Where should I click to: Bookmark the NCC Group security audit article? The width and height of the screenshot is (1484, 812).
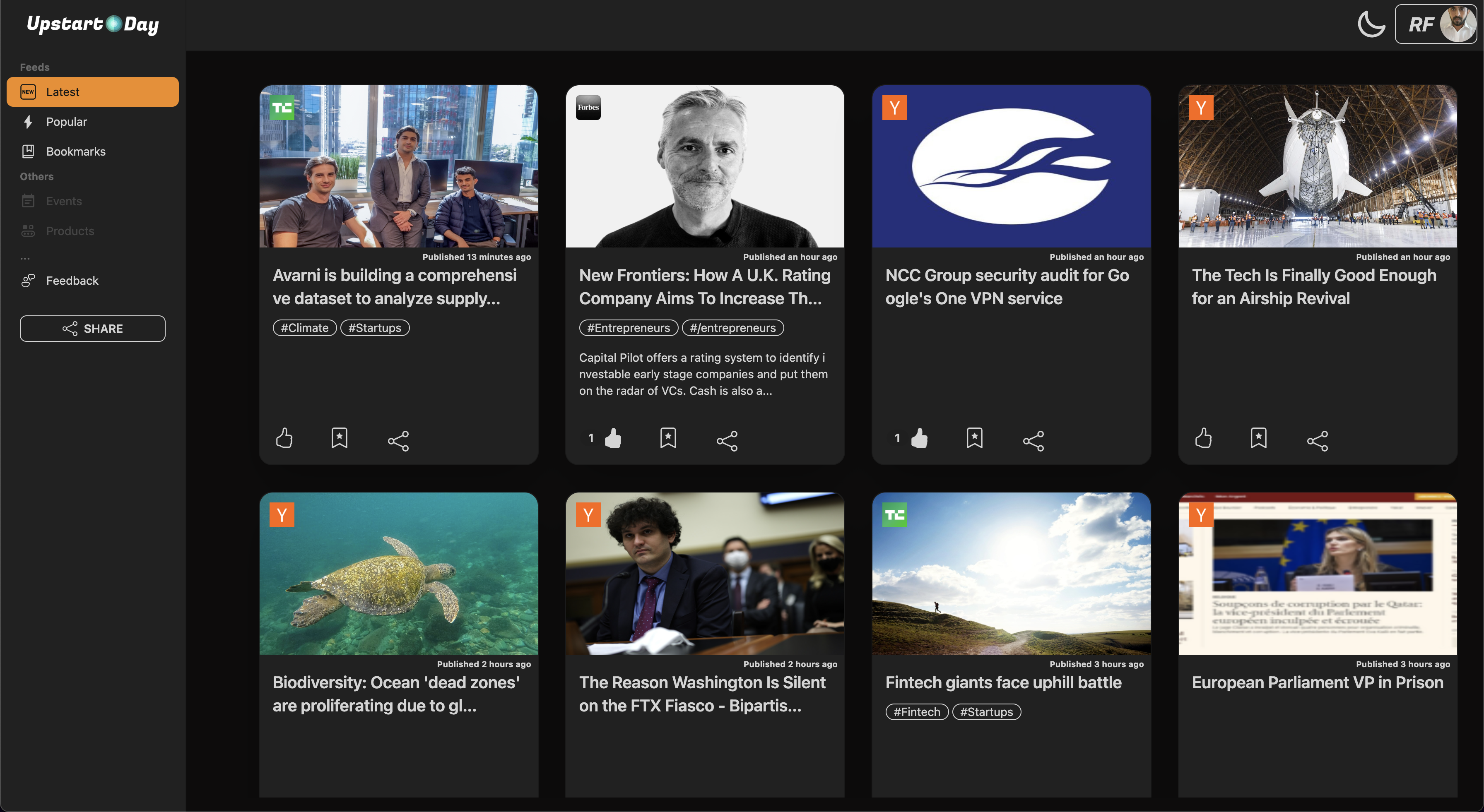pos(975,438)
